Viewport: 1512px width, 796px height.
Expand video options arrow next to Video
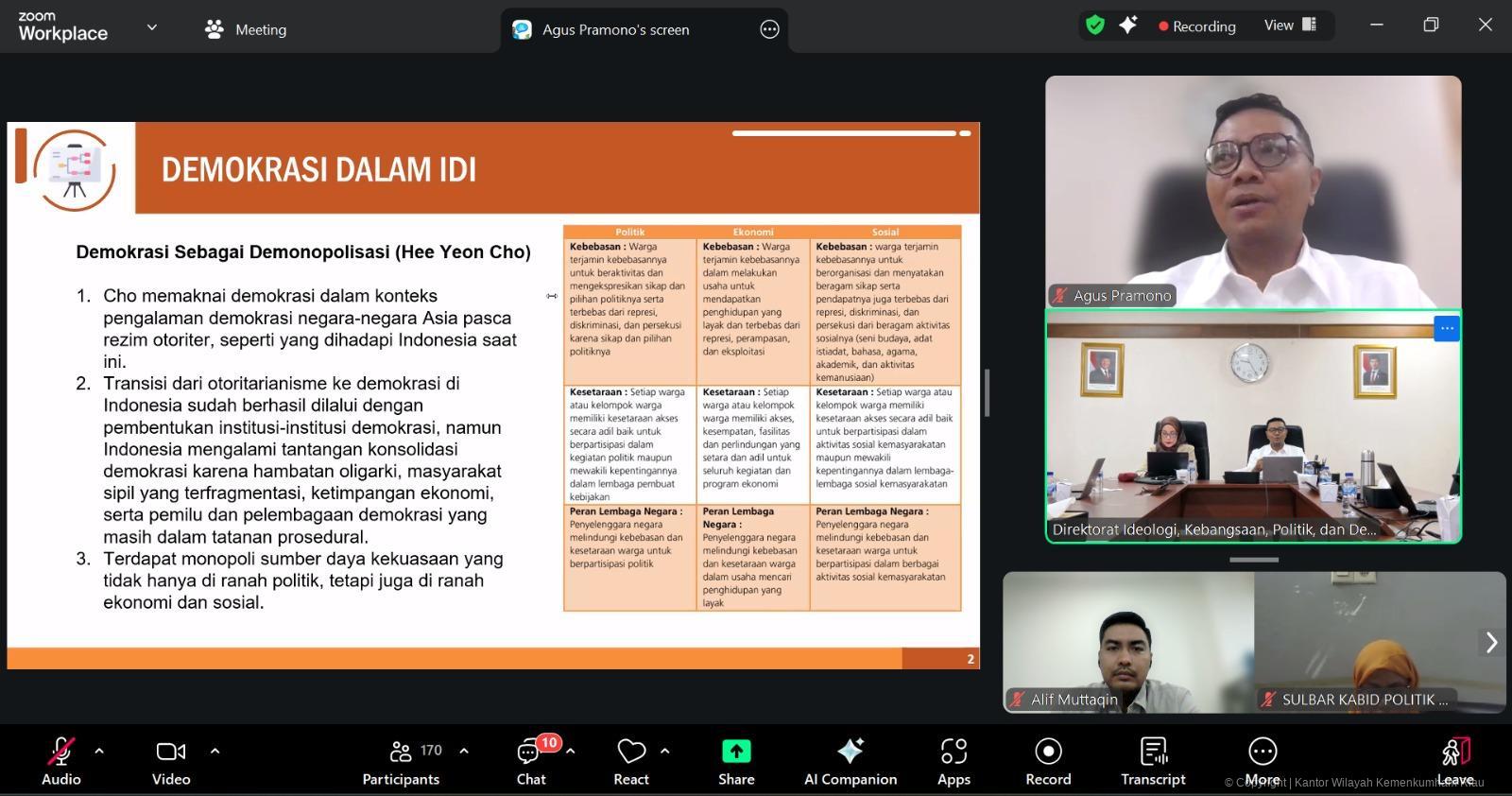pos(215,752)
